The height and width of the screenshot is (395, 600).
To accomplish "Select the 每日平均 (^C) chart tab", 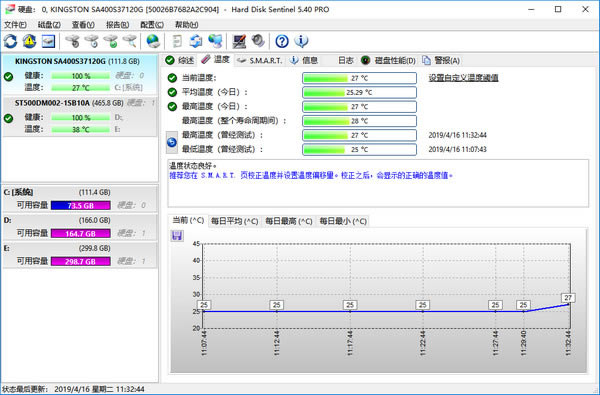I will 235,221.
